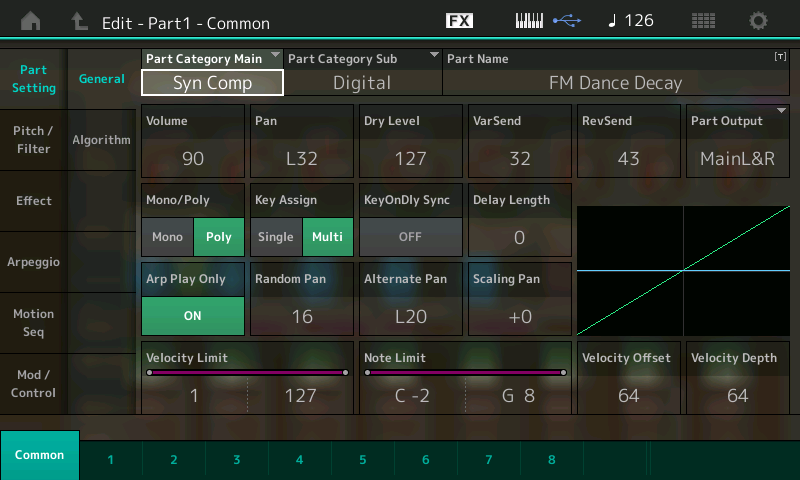Open the Effect tab
This screenshot has width=800, height=480.
coord(34,201)
